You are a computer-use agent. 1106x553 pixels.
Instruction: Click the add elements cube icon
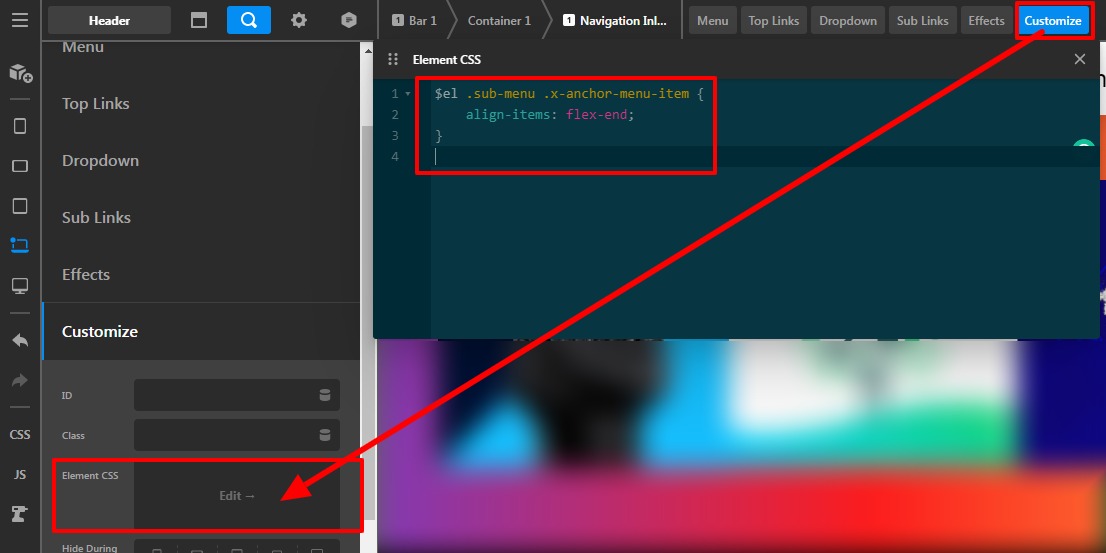pos(20,73)
